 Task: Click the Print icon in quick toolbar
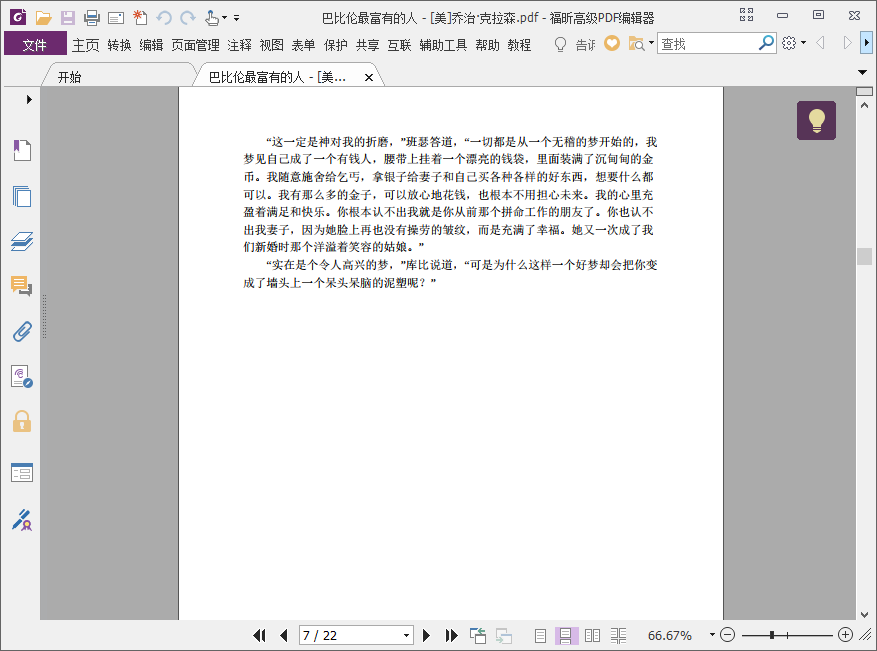tap(92, 17)
